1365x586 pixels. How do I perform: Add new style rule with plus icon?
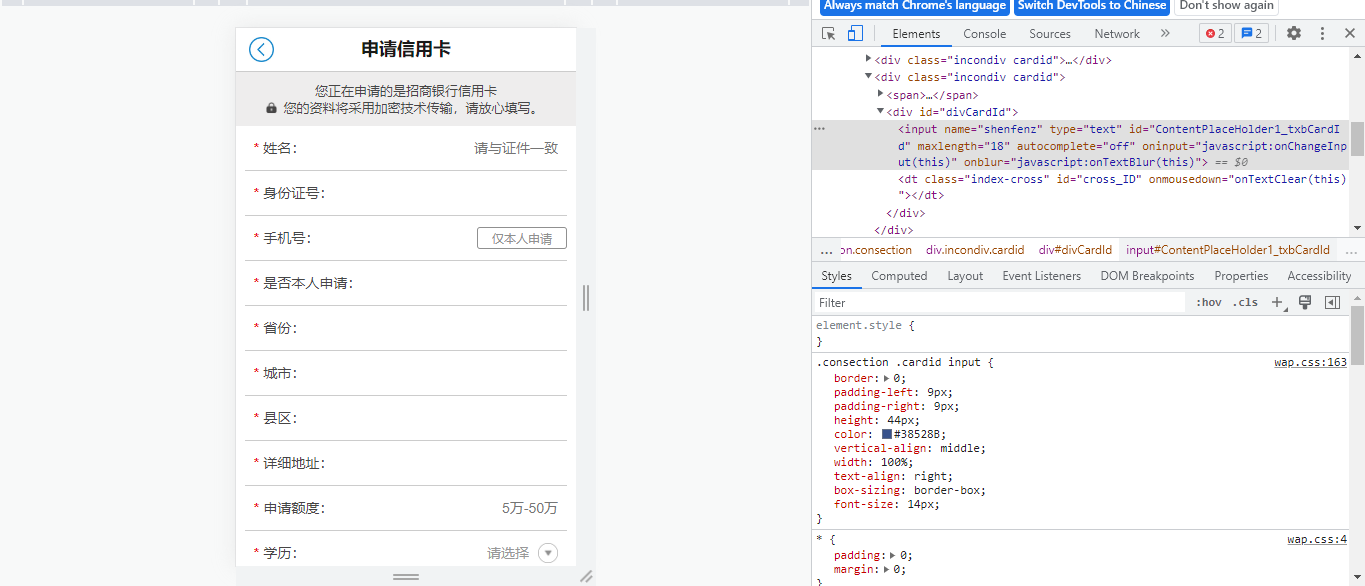pos(1277,302)
